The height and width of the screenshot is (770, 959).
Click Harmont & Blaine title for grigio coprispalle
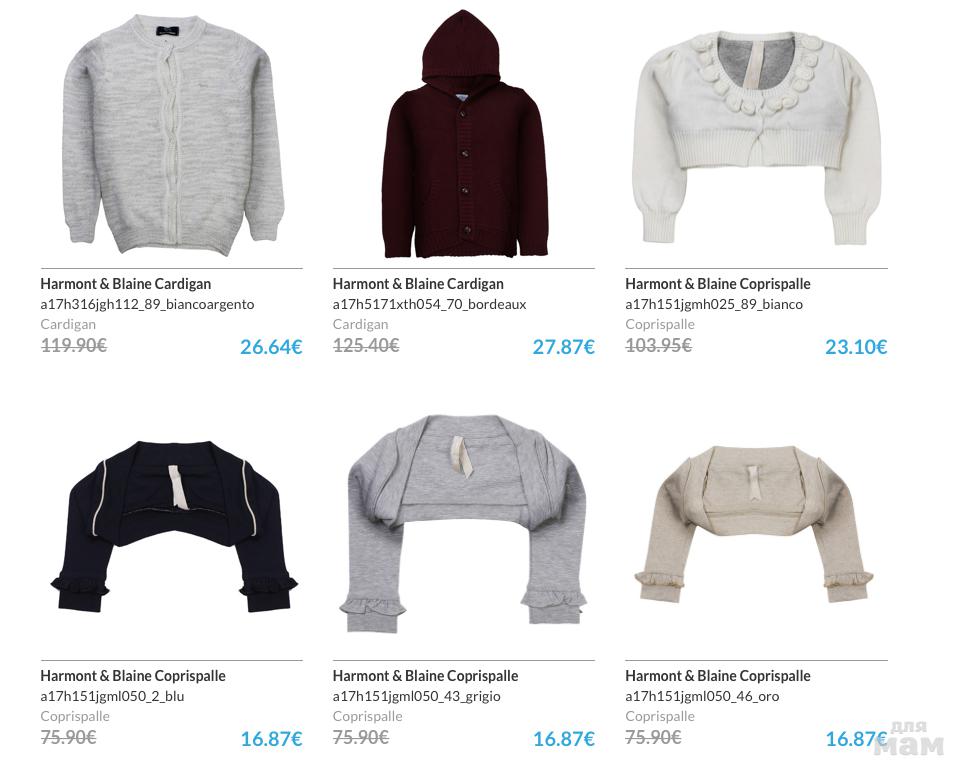point(425,676)
